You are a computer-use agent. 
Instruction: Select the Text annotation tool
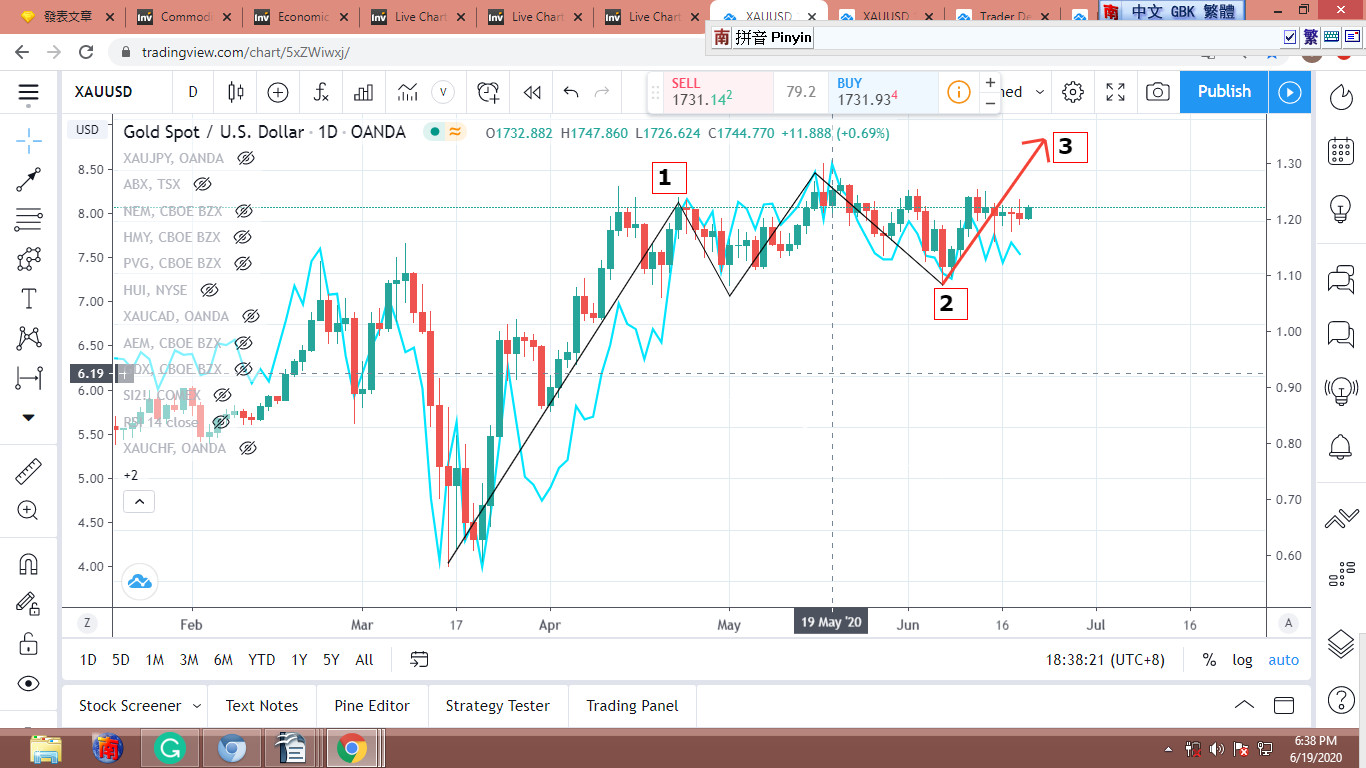(28, 298)
